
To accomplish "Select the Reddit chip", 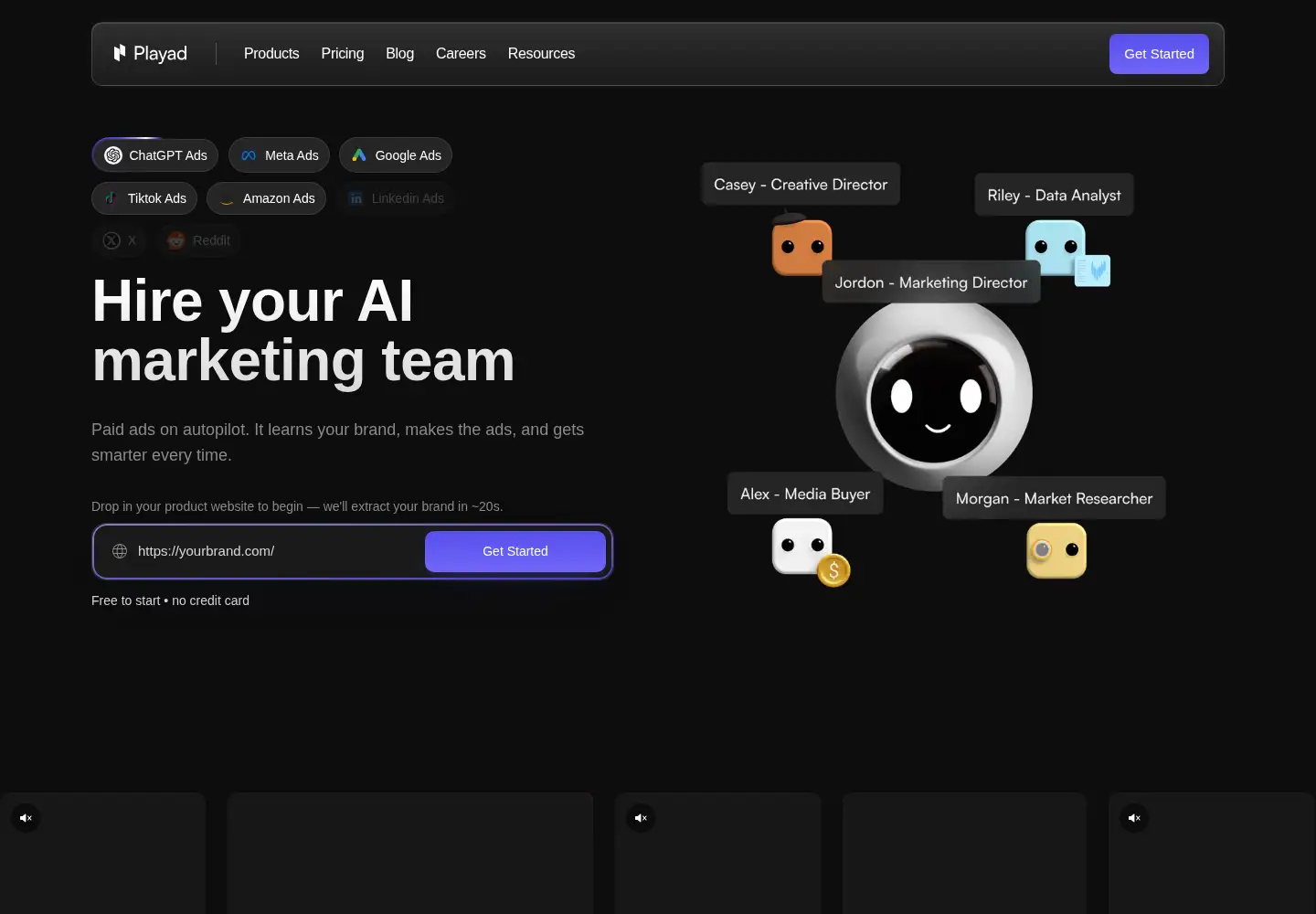I will pos(198,240).
